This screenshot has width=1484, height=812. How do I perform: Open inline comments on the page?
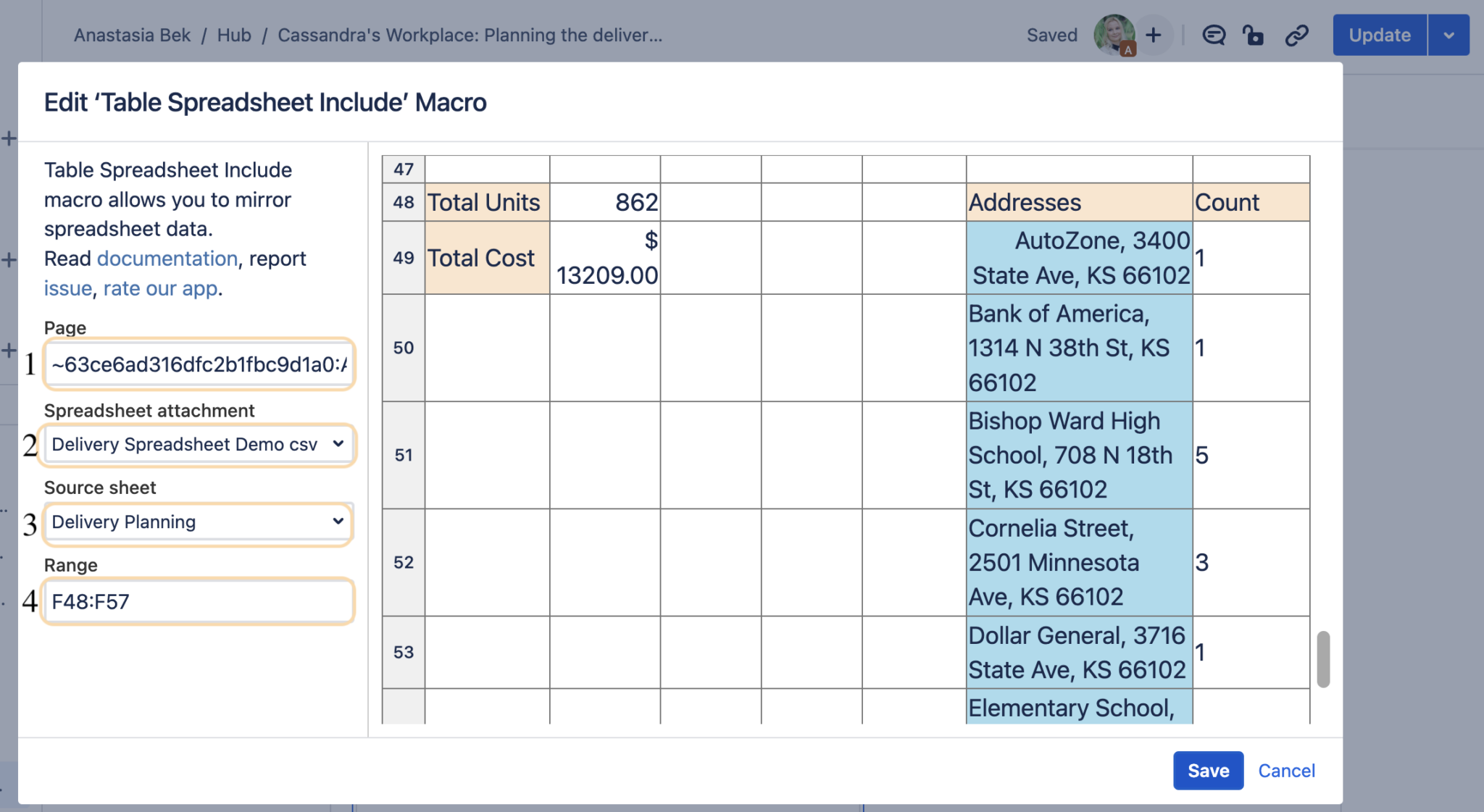click(1214, 34)
